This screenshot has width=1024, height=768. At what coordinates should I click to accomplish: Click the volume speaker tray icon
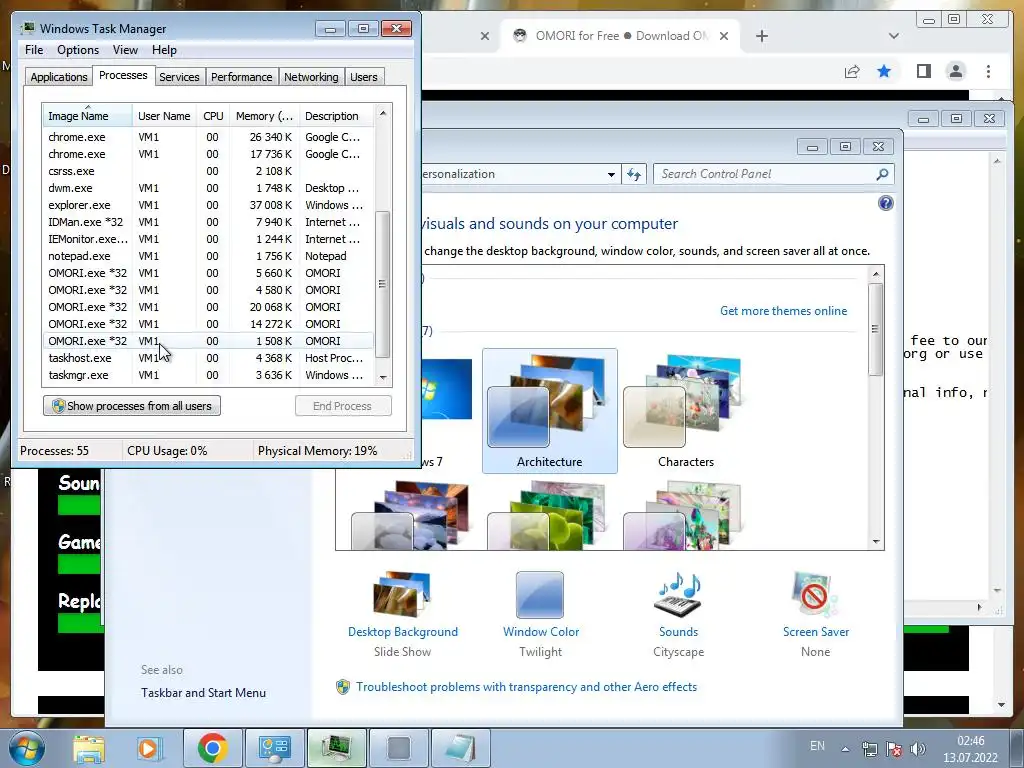(x=918, y=749)
